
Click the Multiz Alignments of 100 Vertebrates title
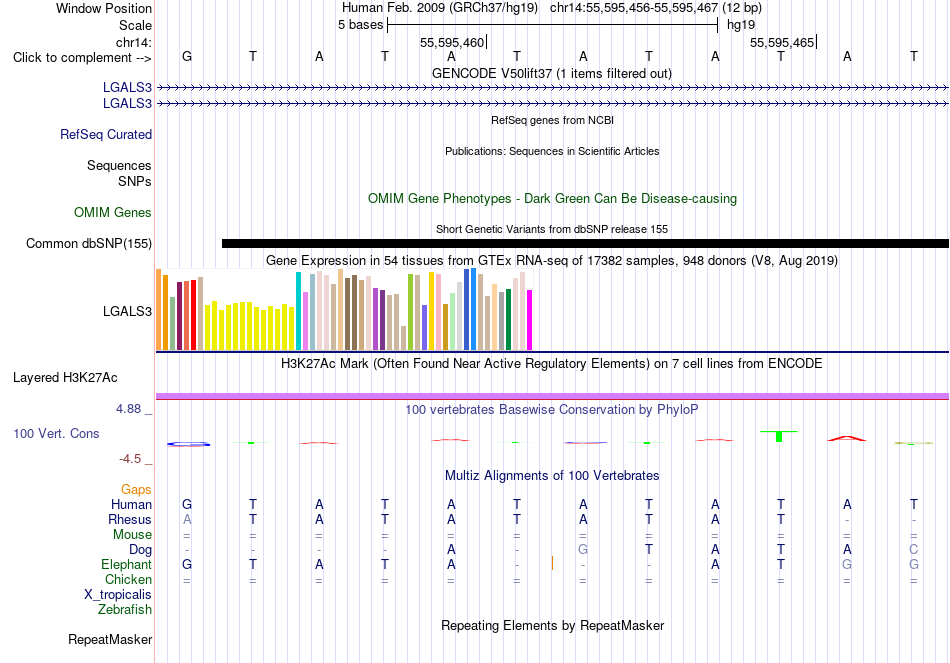coord(552,475)
